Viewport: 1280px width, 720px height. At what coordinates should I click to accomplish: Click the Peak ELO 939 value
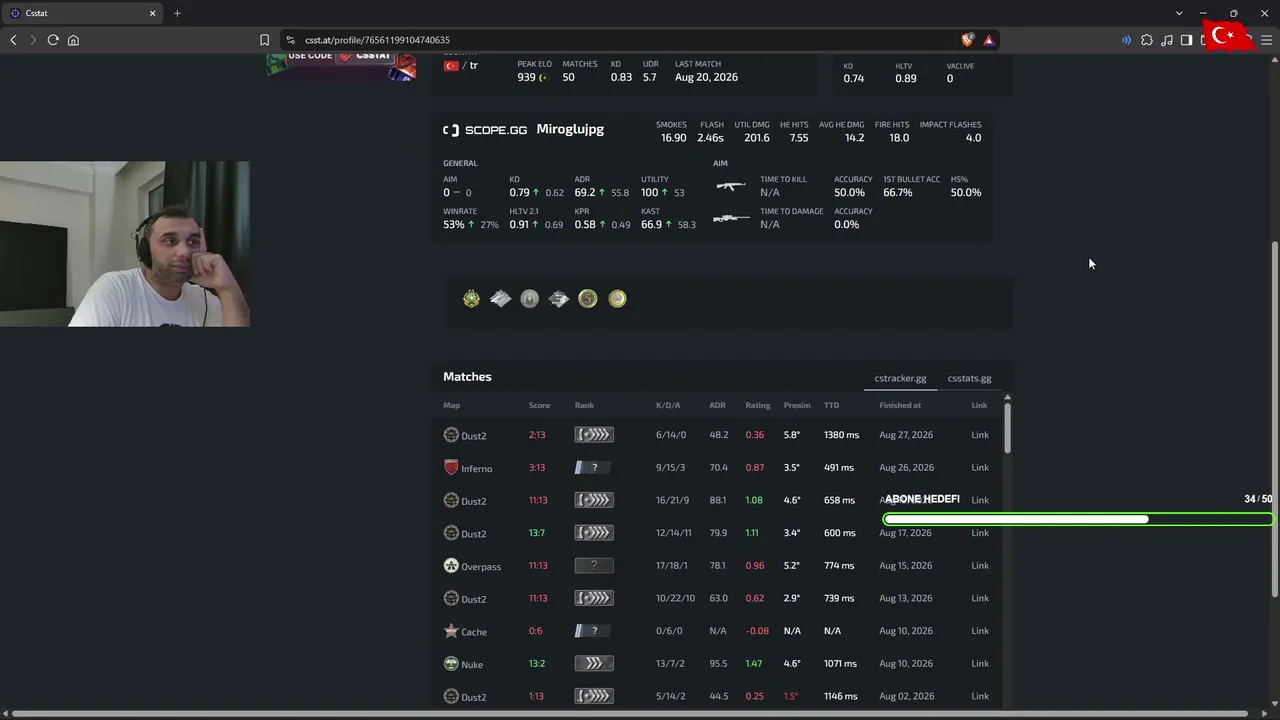coord(526,78)
